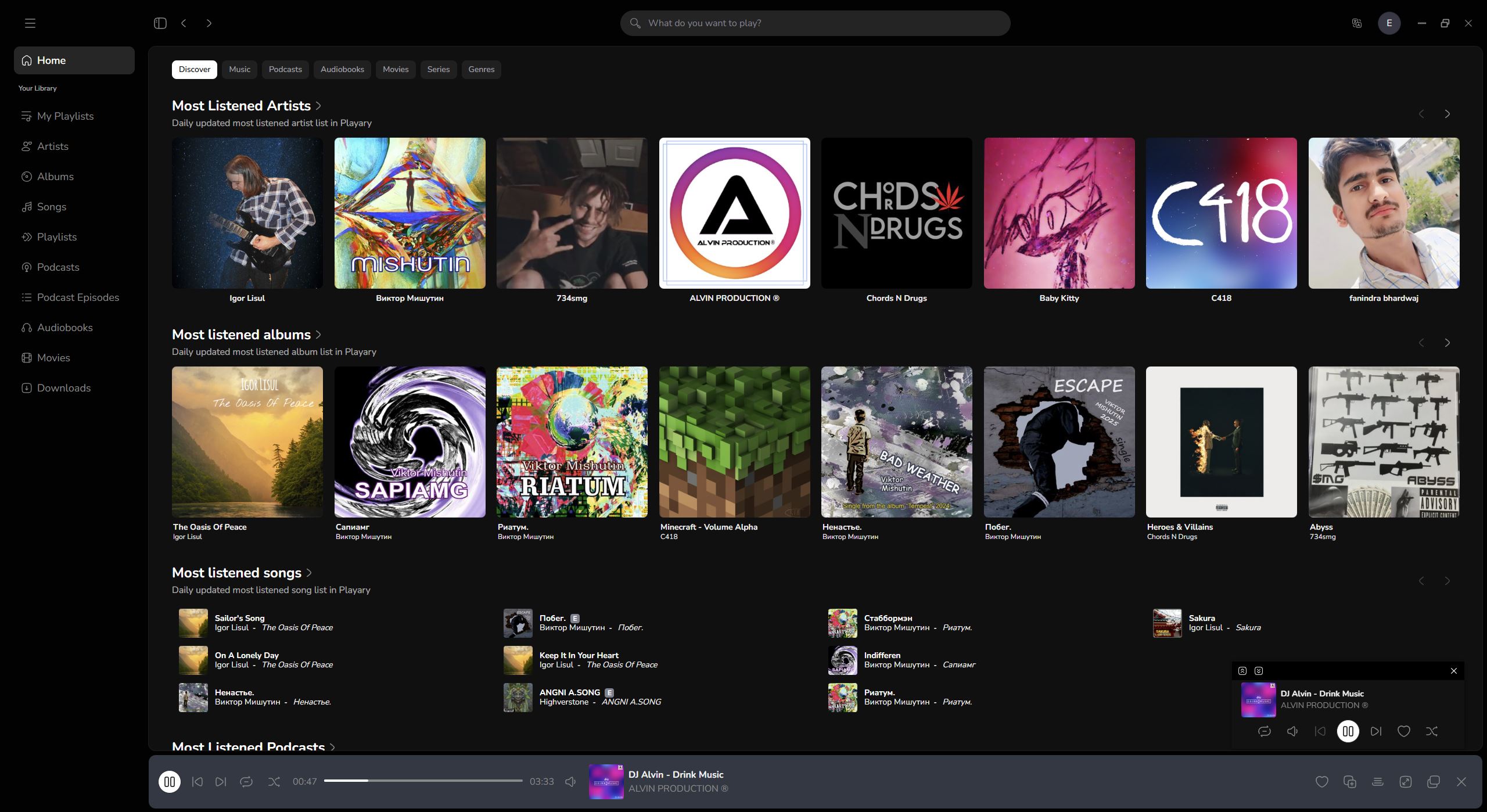Screen dimensions: 1487x812
Task: Go back with the left arrow
Action: [184, 23]
